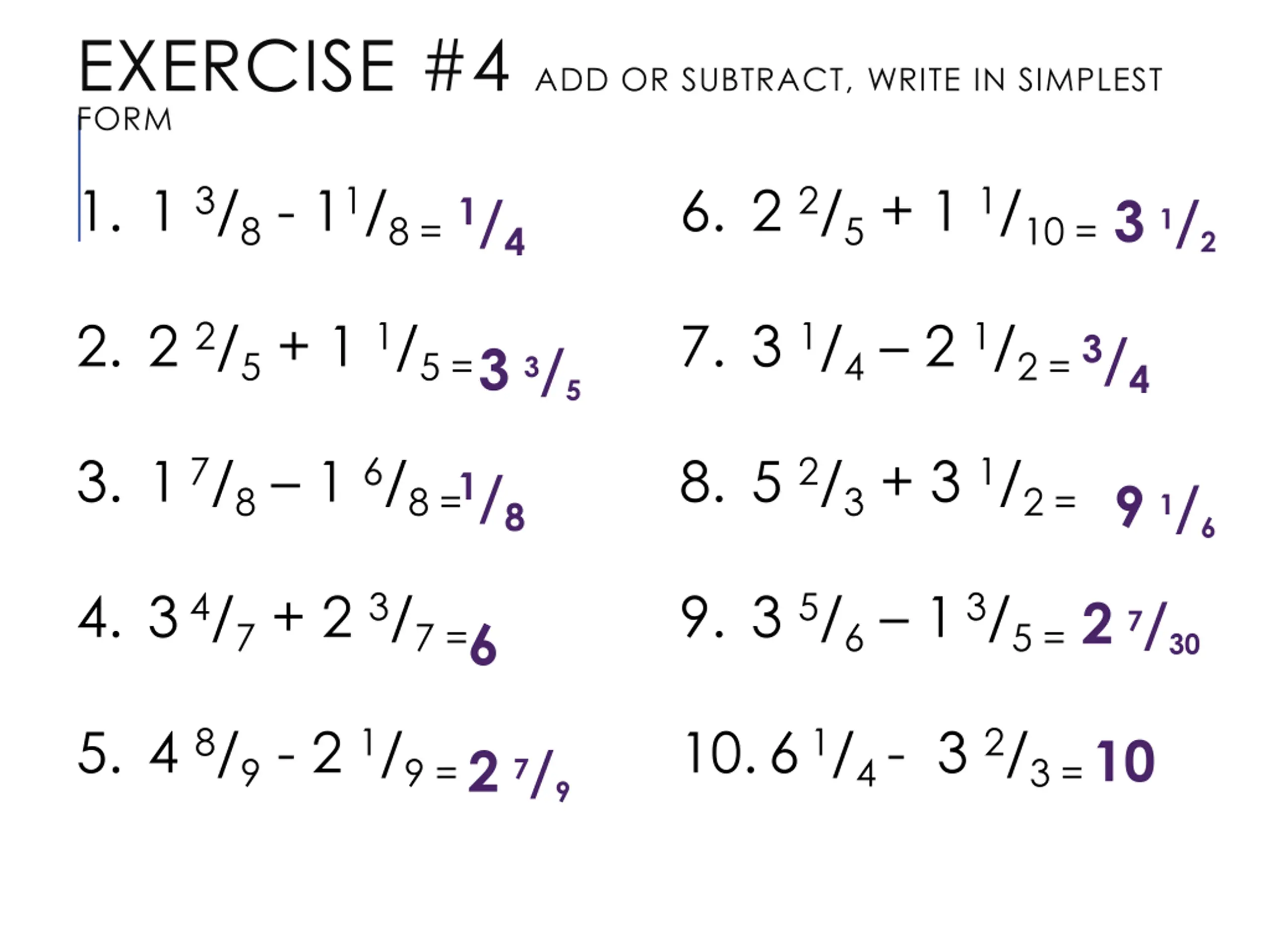
Task: Select the purple answer 3 1/2
Action: coord(1165,226)
